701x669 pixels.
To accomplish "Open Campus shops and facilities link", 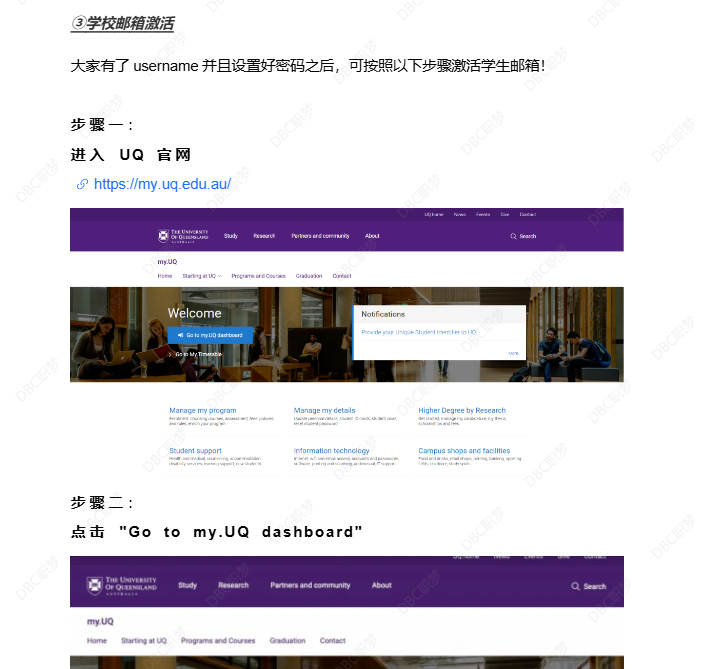I will click(464, 451).
